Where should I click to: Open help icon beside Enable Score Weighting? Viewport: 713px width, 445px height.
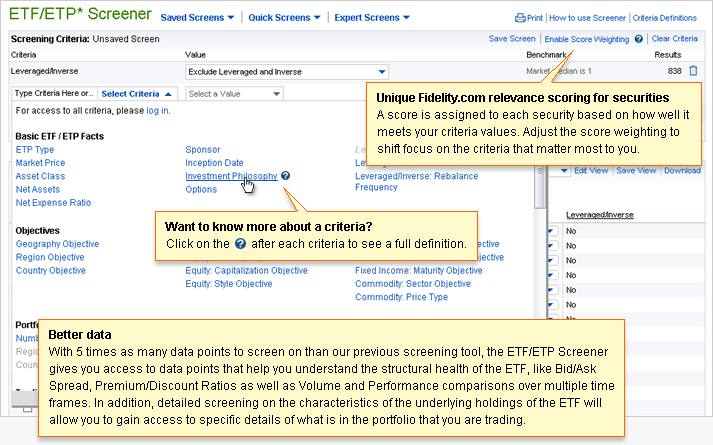pos(638,39)
